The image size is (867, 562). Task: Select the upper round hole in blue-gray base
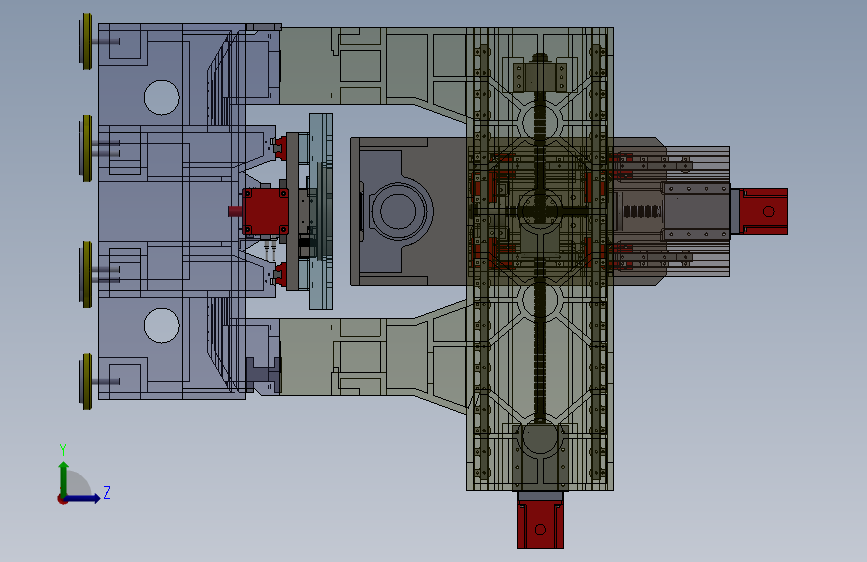[161, 97]
